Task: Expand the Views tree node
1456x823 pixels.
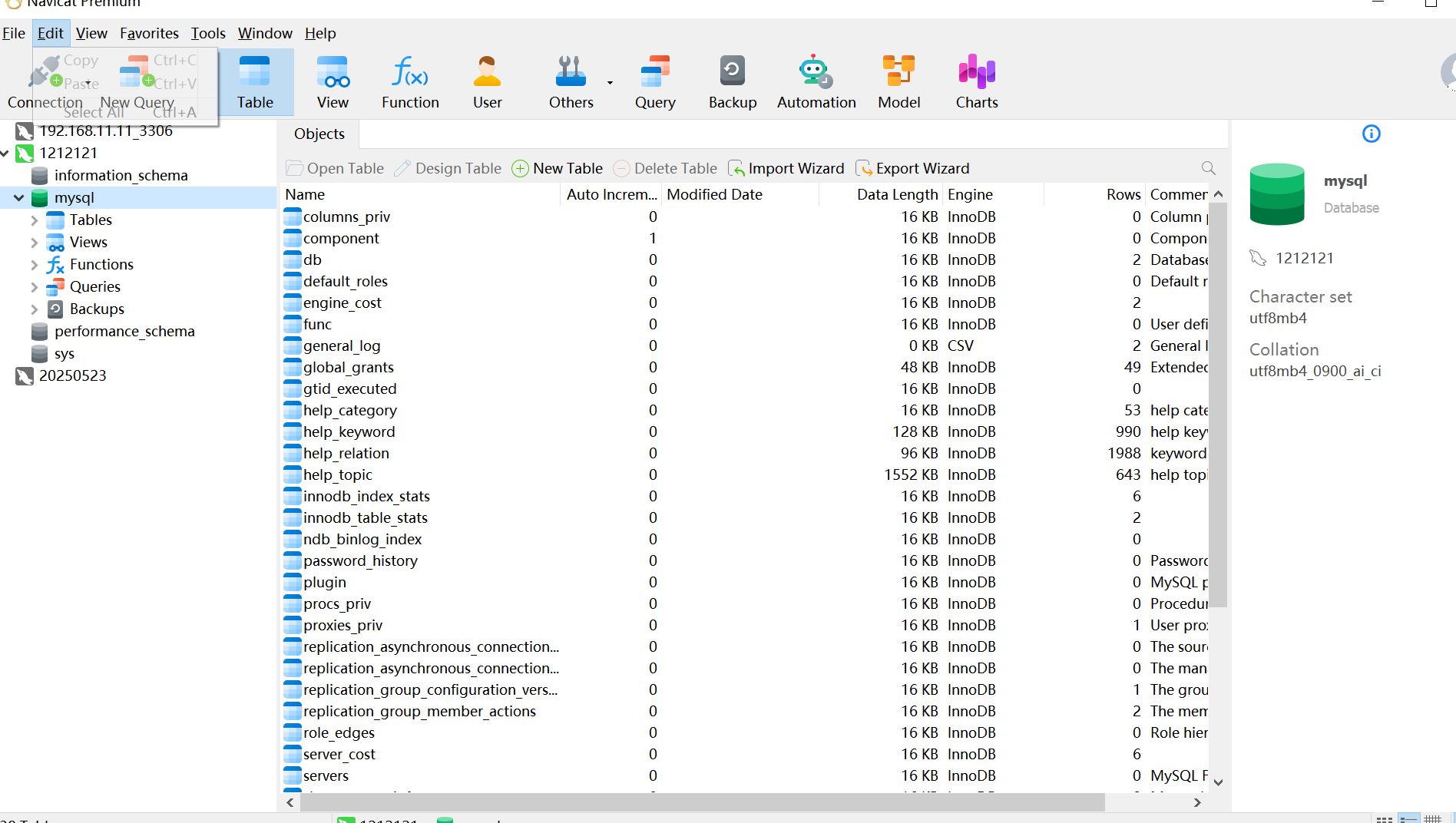Action: pyautogui.click(x=35, y=243)
